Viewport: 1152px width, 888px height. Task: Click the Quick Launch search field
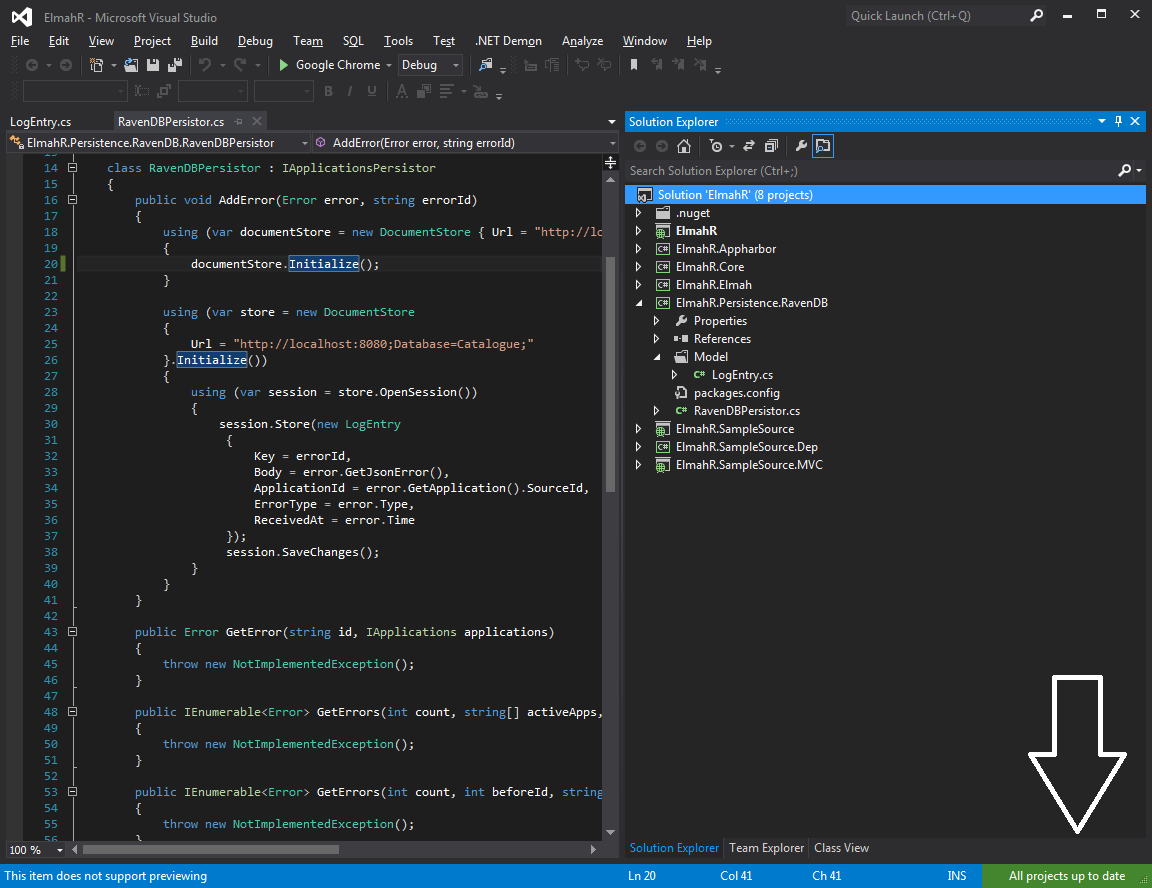935,15
